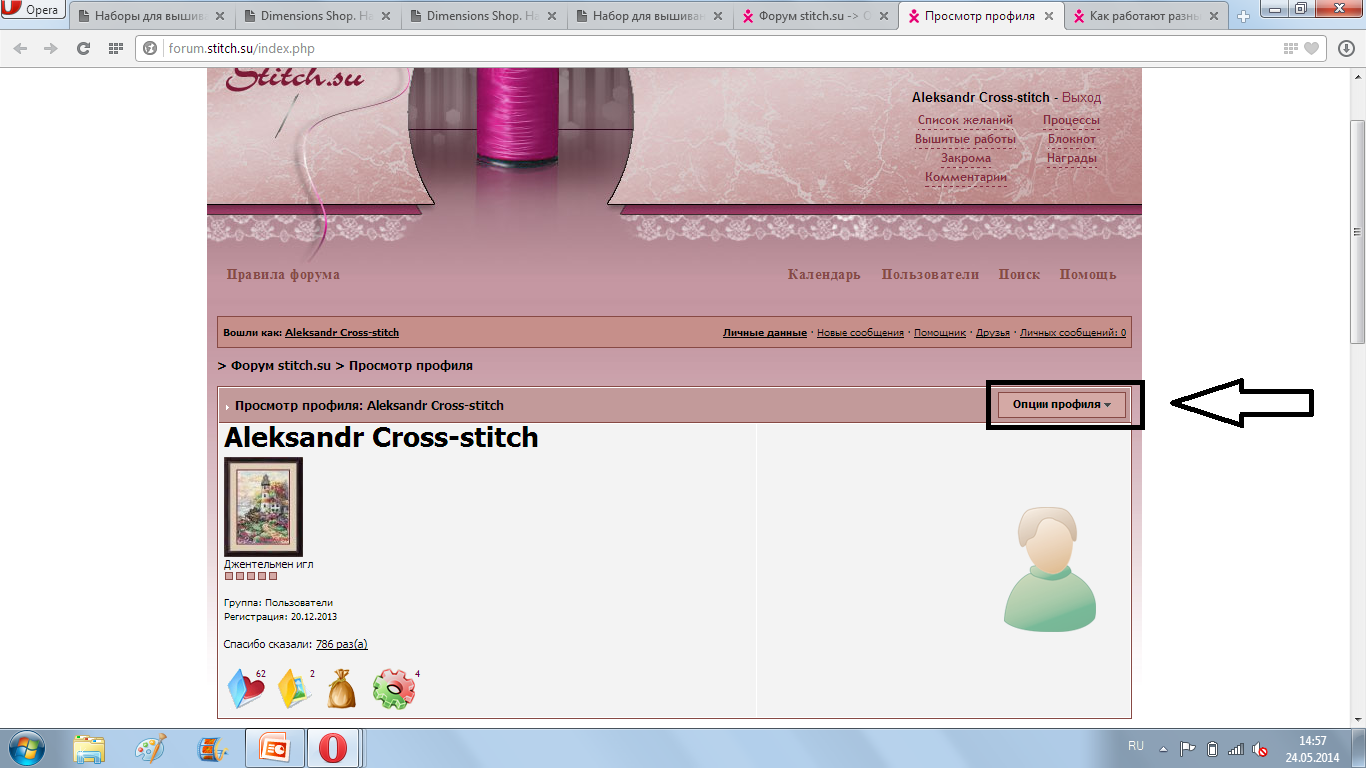Open the 786 раз(а) thanks link

point(341,644)
